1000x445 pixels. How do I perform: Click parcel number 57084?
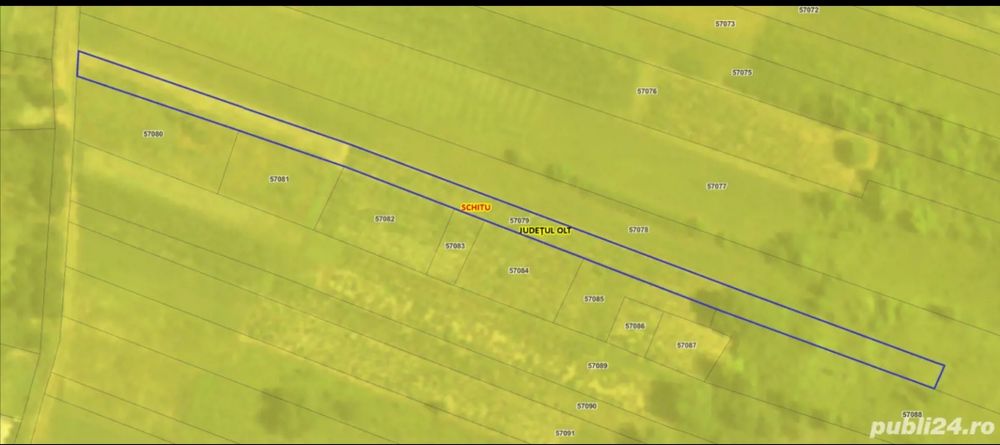pyautogui.click(x=518, y=270)
